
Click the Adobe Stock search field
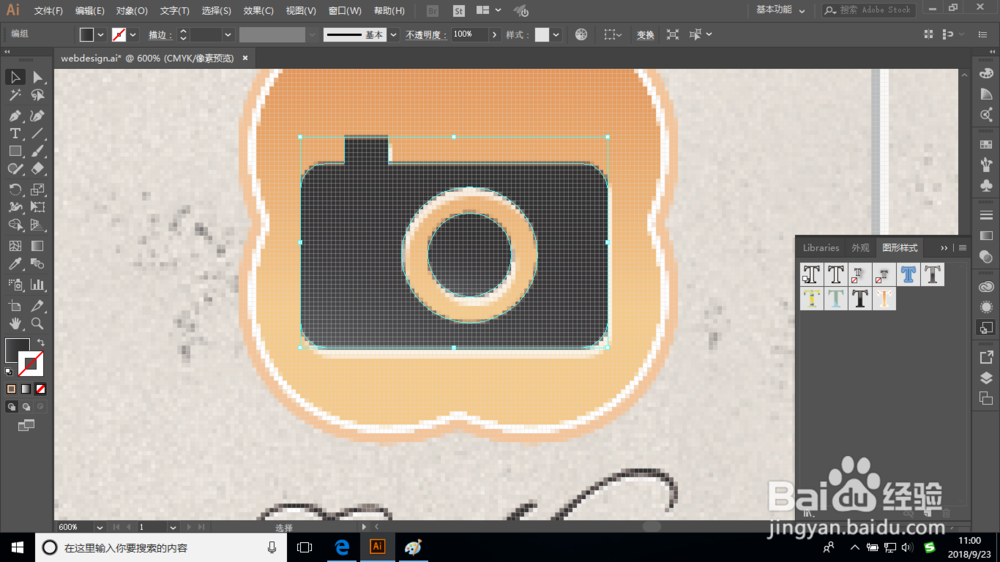tap(869, 10)
